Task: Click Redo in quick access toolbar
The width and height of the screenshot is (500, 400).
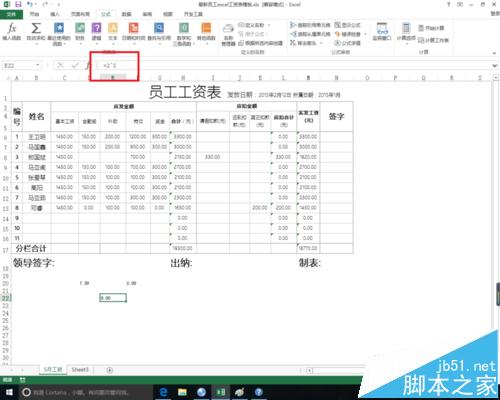Action: (46, 5)
